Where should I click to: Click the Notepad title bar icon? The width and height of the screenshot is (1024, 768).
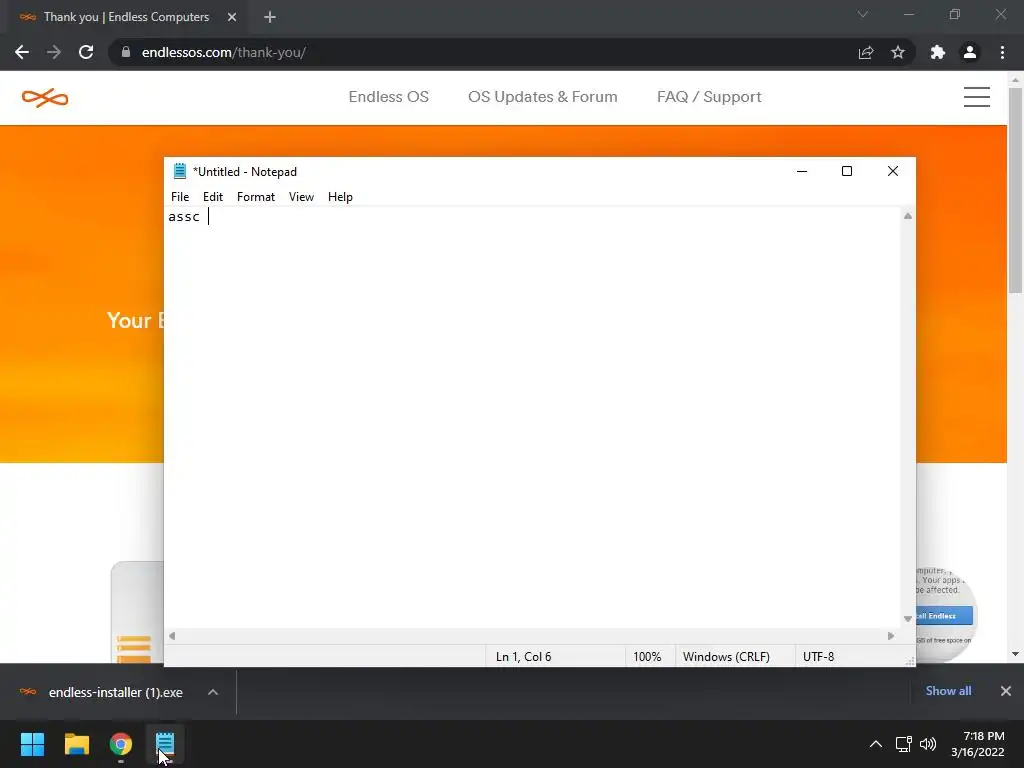pyautogui.click(x=180, y=171)
